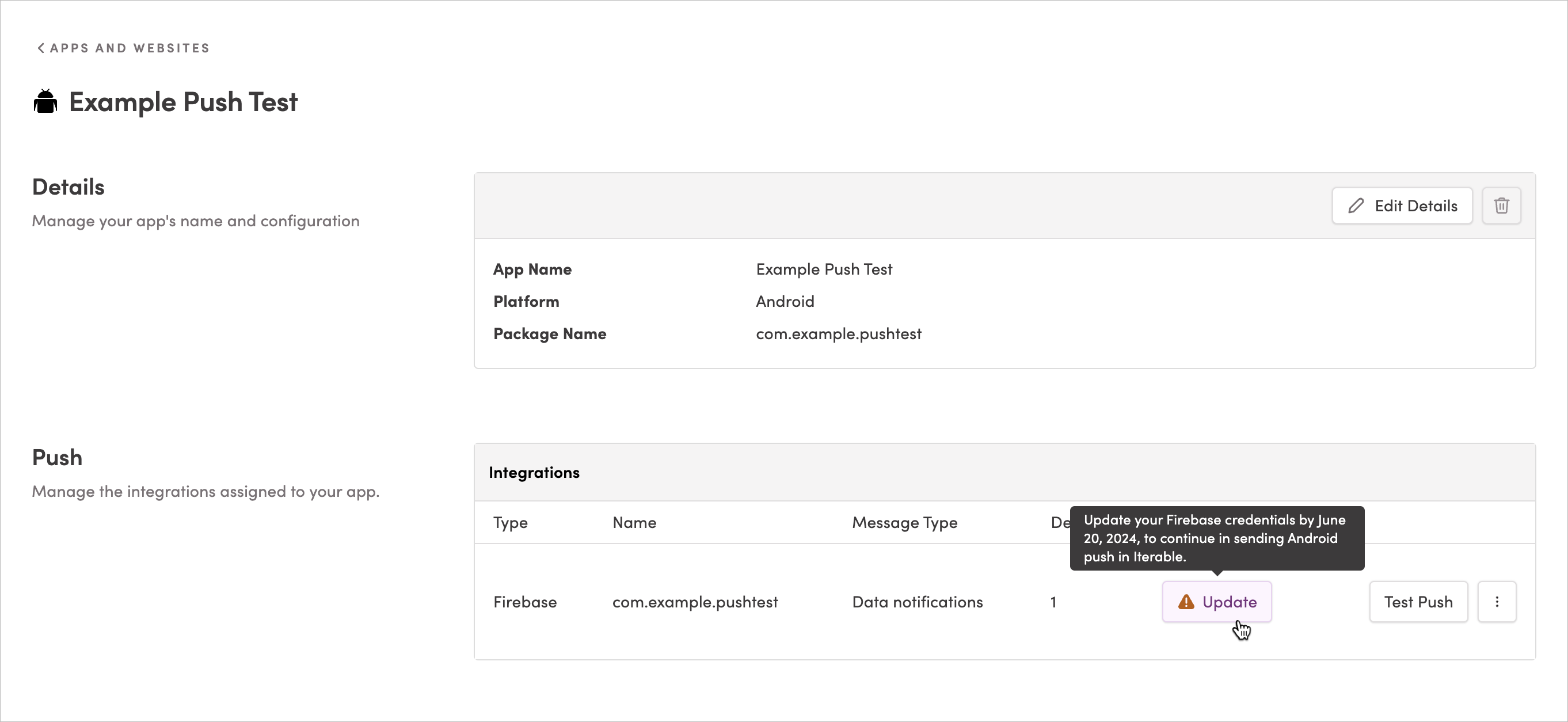The width and height of the screenshot is (1568, 722).
Task: Click the Name column header
Action: pos(634,523)
